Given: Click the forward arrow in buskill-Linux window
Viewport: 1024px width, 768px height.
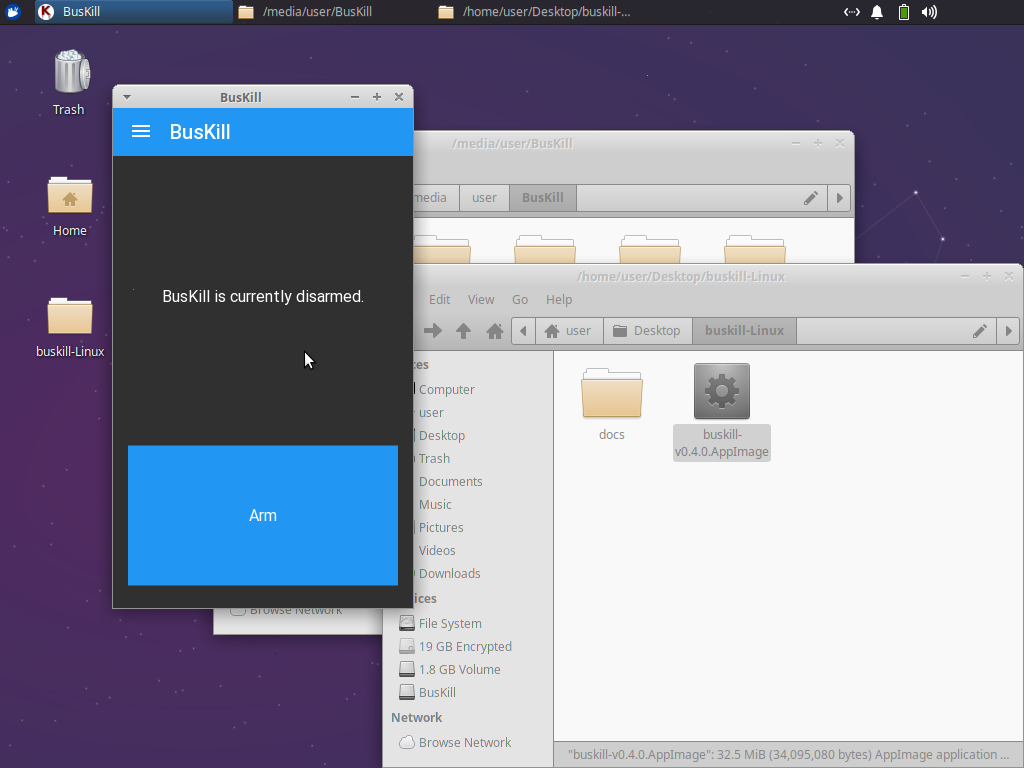Looking at the screenshot, I should click(433, 330).
